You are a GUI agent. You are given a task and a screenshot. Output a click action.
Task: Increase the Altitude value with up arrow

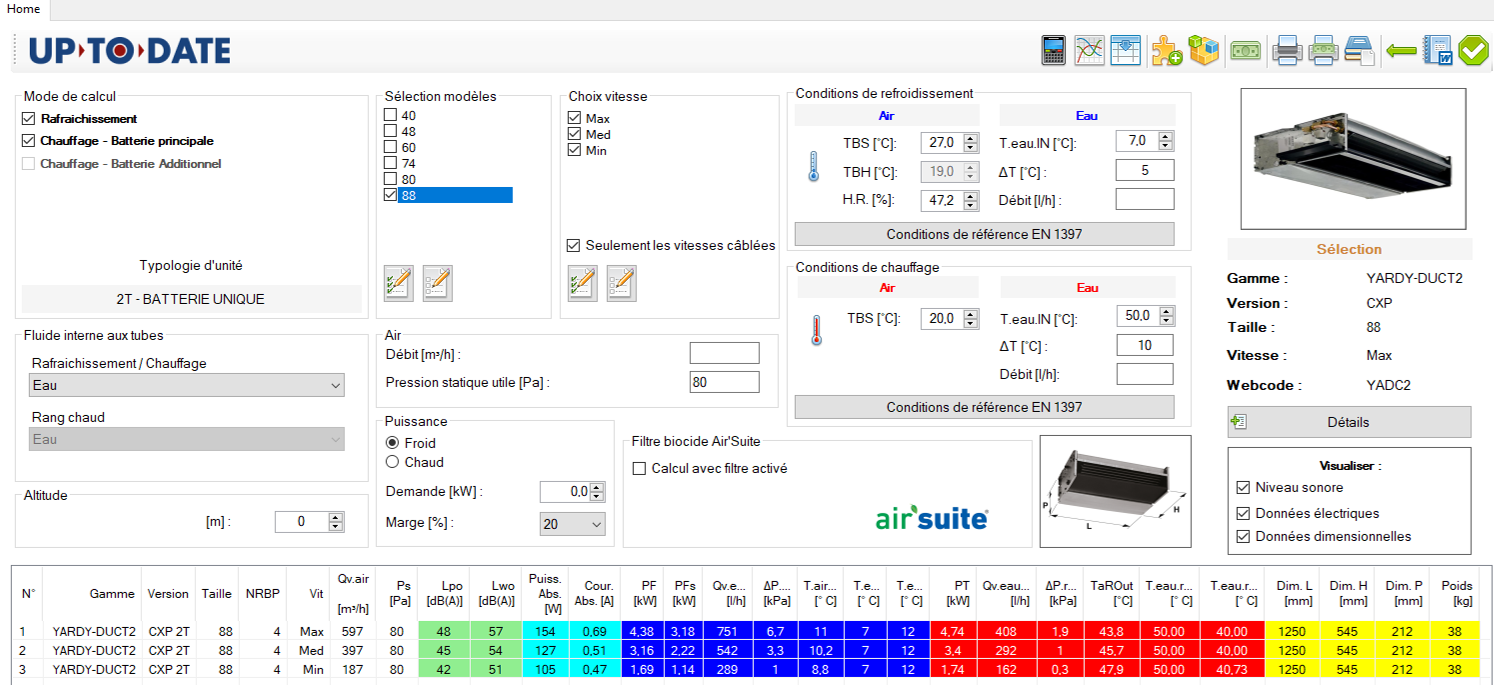click(336, 517)
